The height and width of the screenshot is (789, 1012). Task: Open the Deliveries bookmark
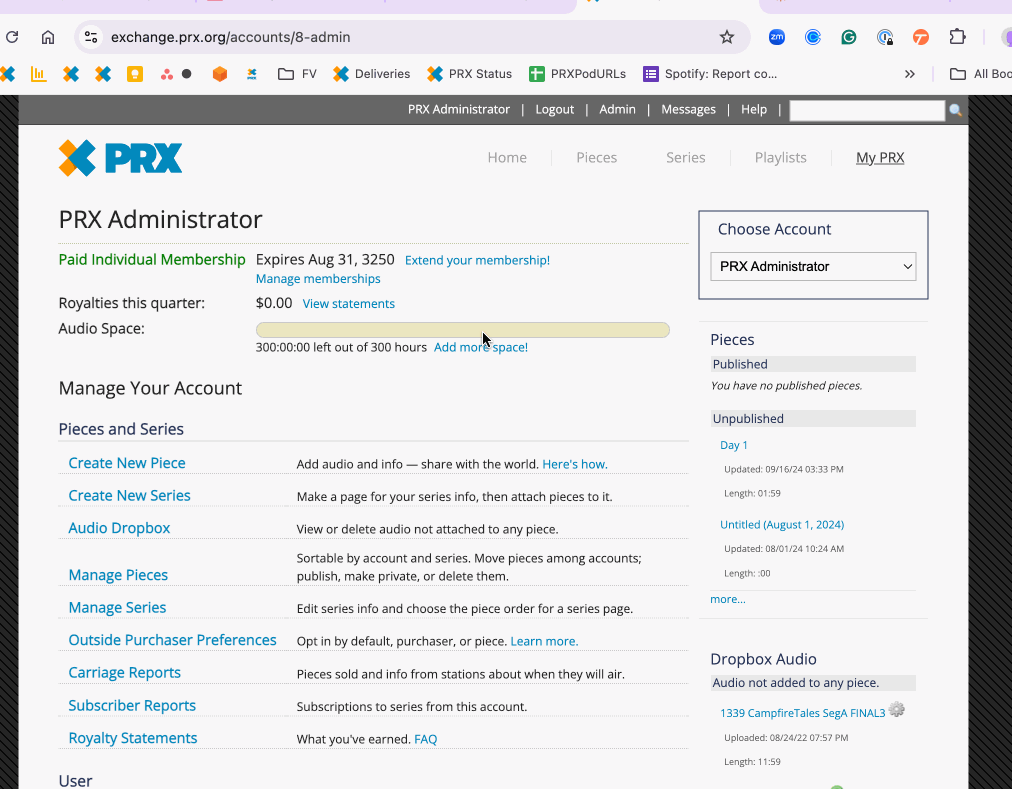click(x=371, y=74)
